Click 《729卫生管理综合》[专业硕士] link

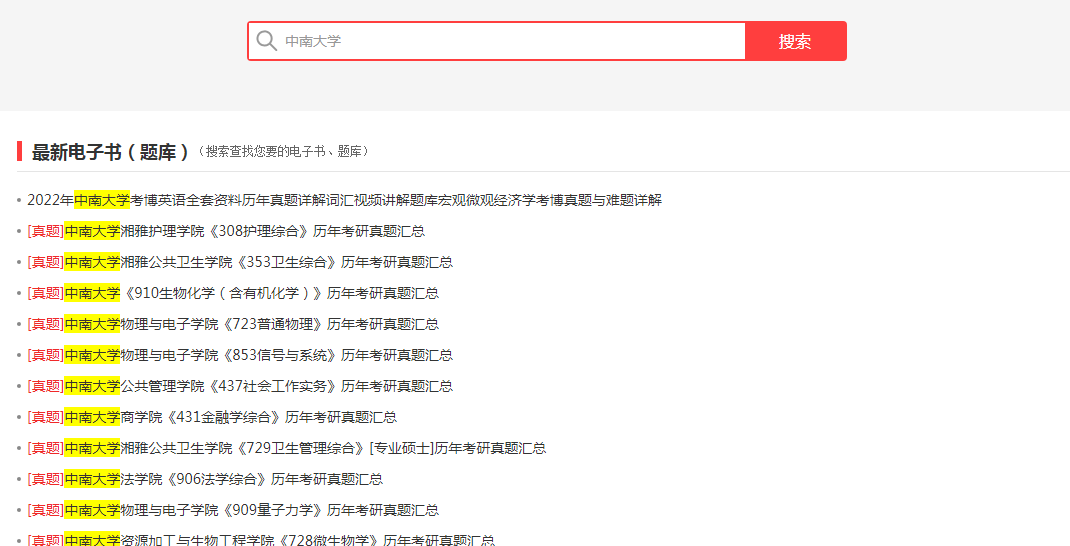[333, 448]
